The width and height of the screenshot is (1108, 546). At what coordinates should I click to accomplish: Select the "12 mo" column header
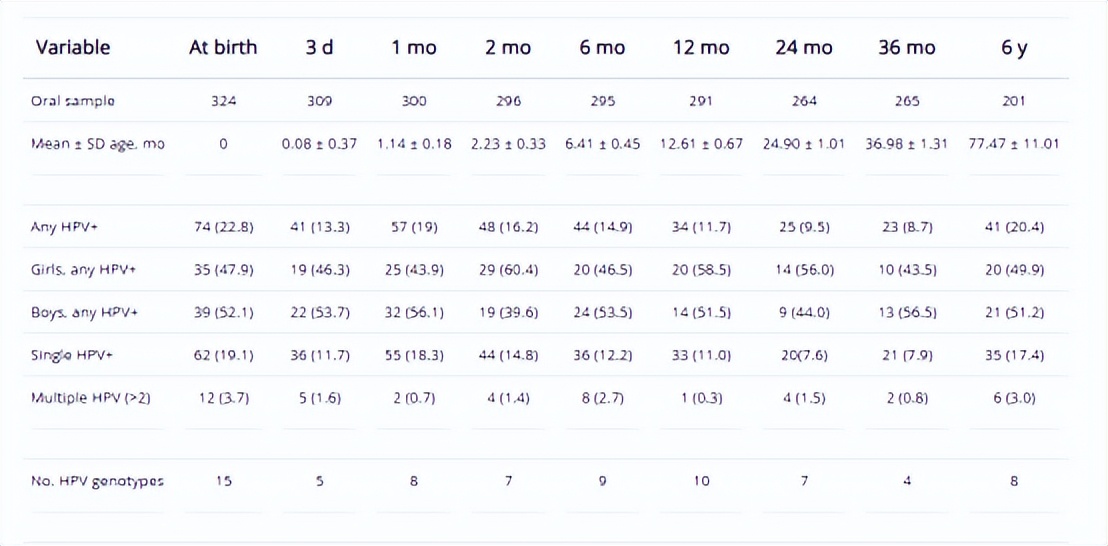701,47
